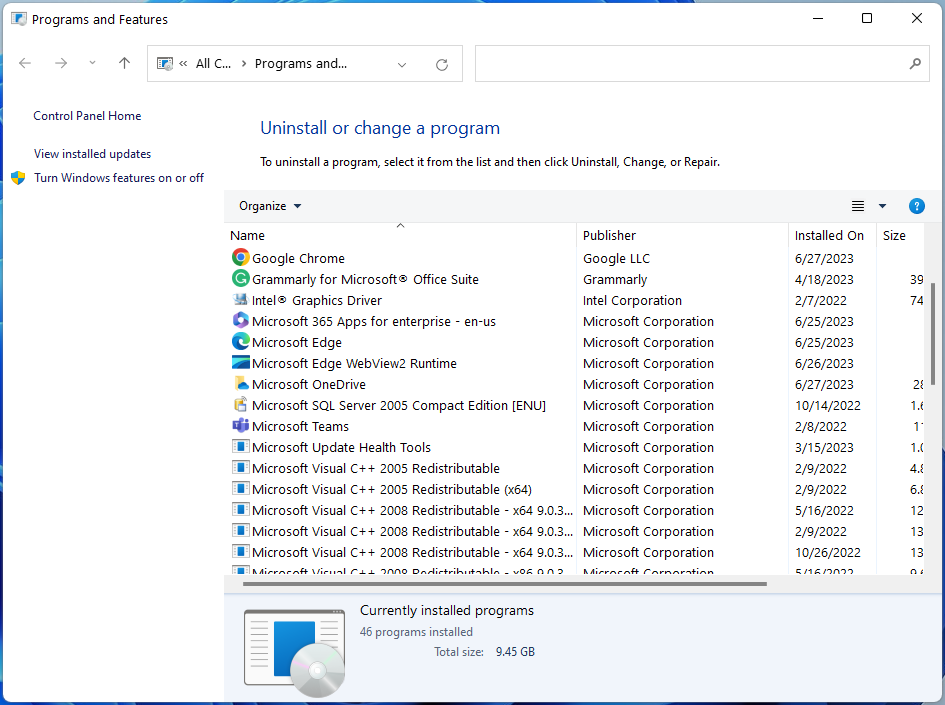
Task: Minimize the Programs and Features window
Action: (818, 18)
